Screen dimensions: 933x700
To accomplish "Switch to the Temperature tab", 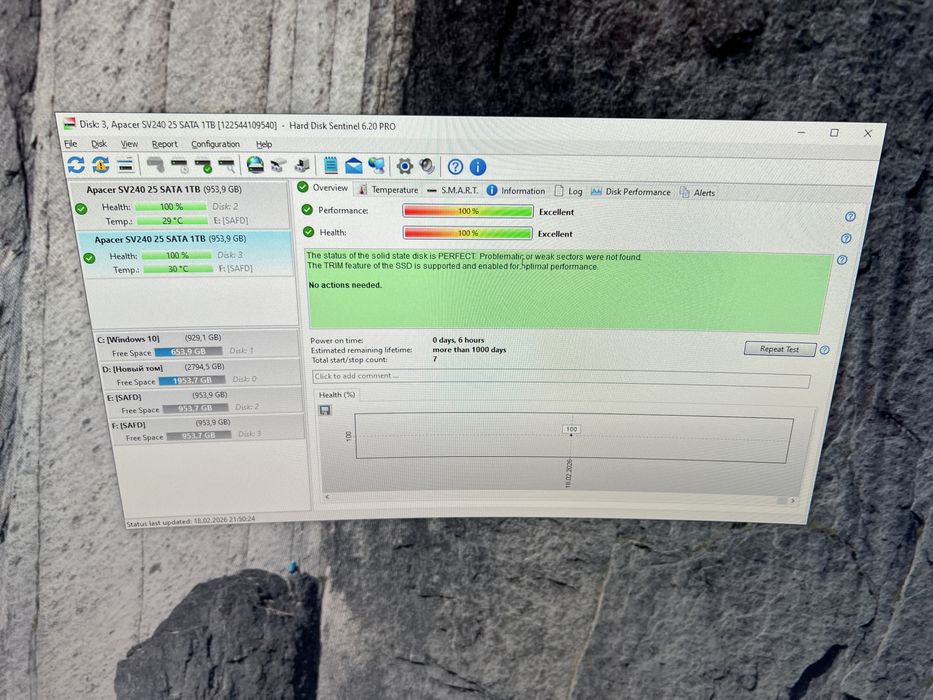I will click(388, 190).
